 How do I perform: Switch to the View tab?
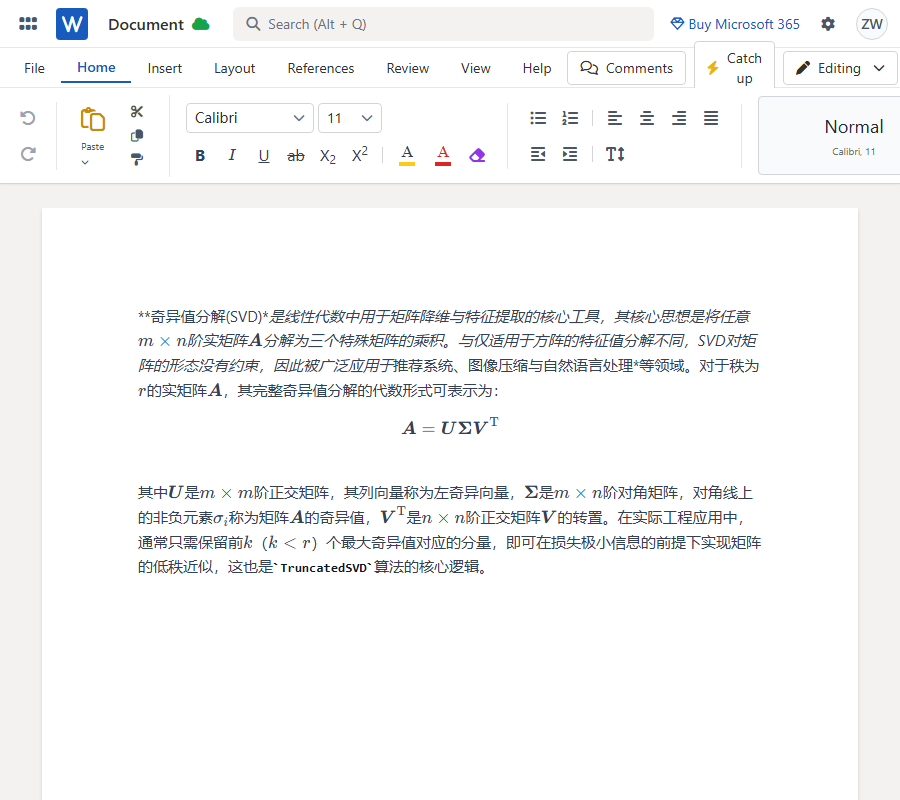pyautogui.click(x=476, y=68)
